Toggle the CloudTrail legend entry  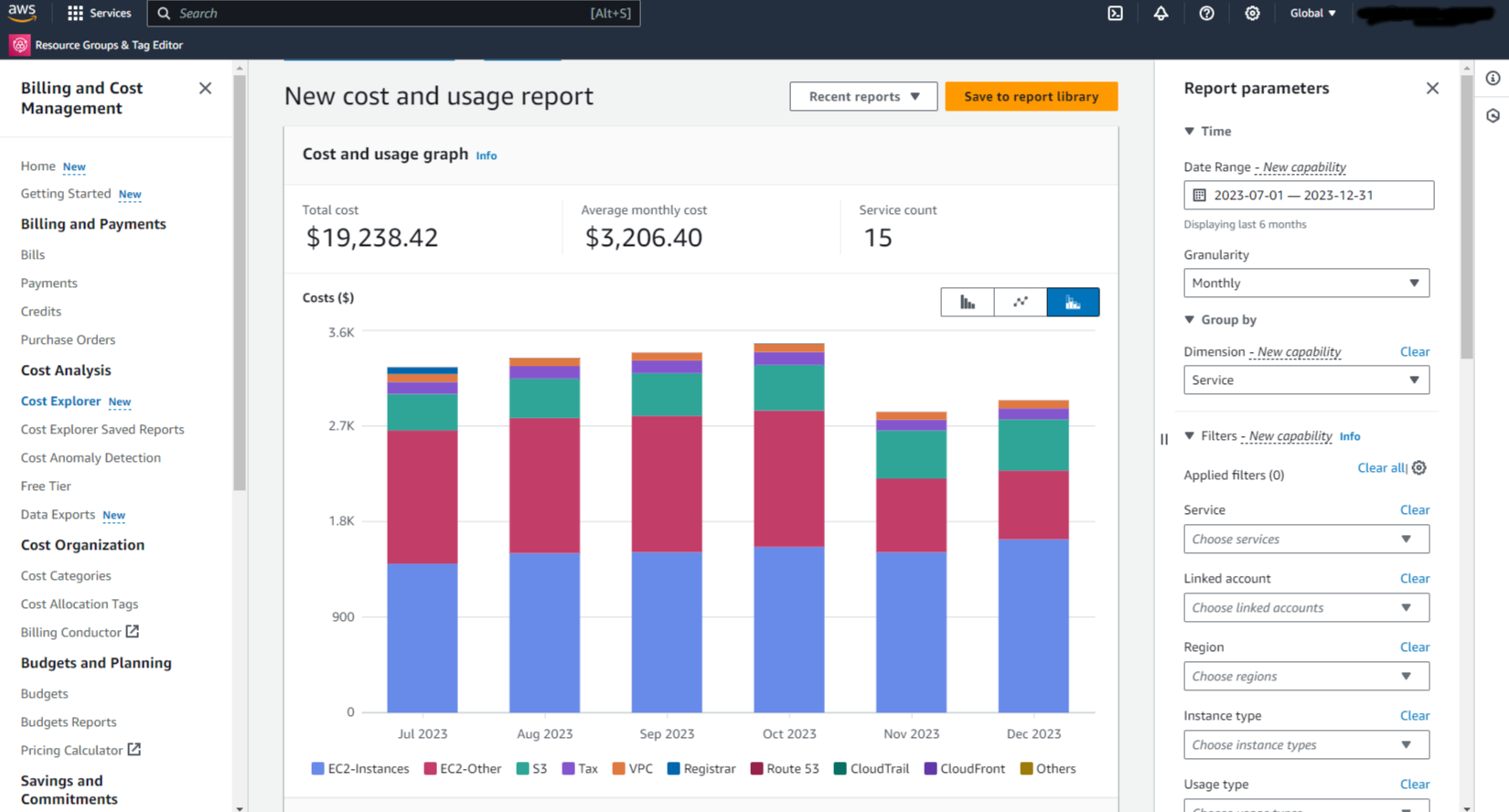coord(872,768)
